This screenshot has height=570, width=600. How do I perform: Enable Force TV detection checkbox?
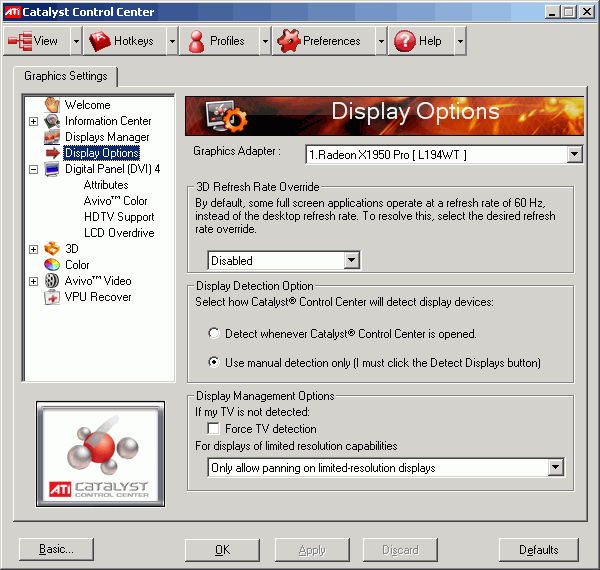(214, 428)
